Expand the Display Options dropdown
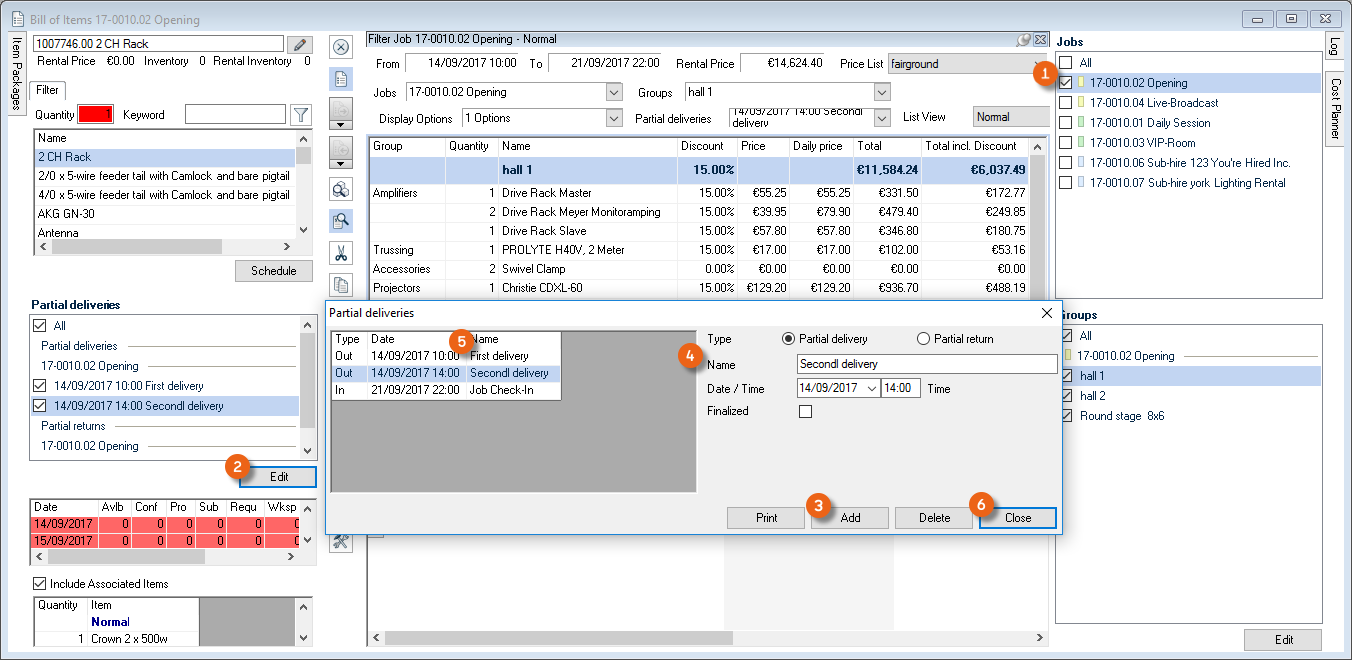The image size is (1352, 660). tap(614, 118)
